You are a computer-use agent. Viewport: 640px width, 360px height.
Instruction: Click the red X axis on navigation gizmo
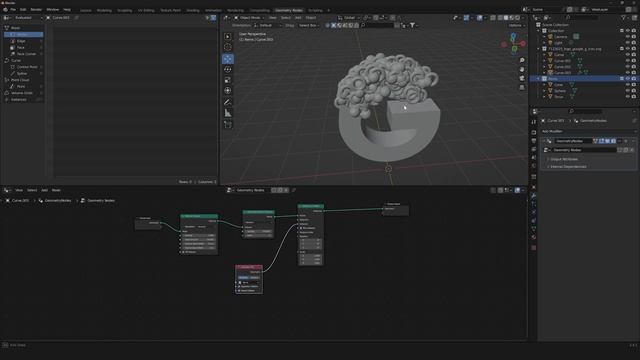523,43
